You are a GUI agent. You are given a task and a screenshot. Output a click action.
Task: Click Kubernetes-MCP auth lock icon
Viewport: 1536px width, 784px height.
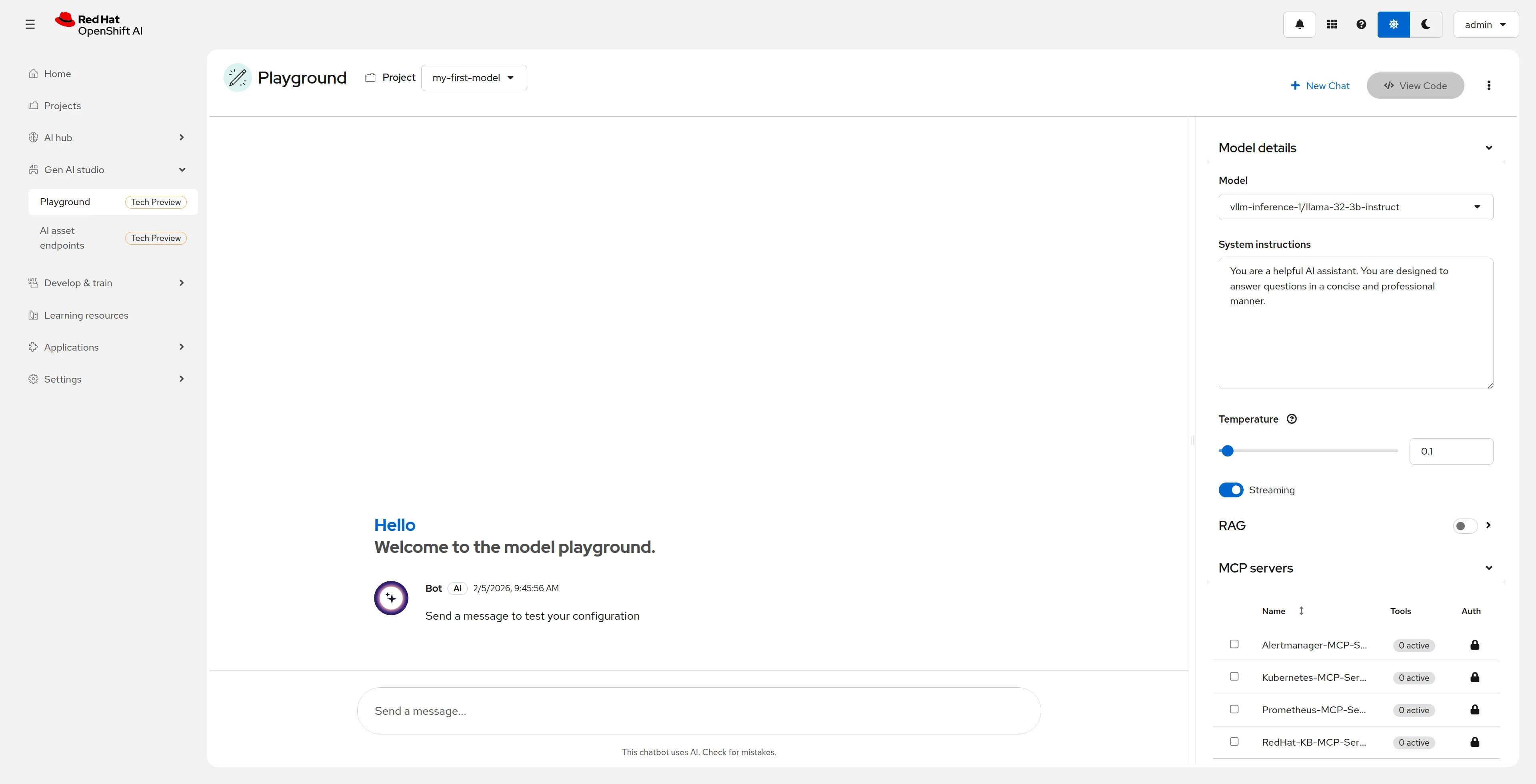(1474, 677)
